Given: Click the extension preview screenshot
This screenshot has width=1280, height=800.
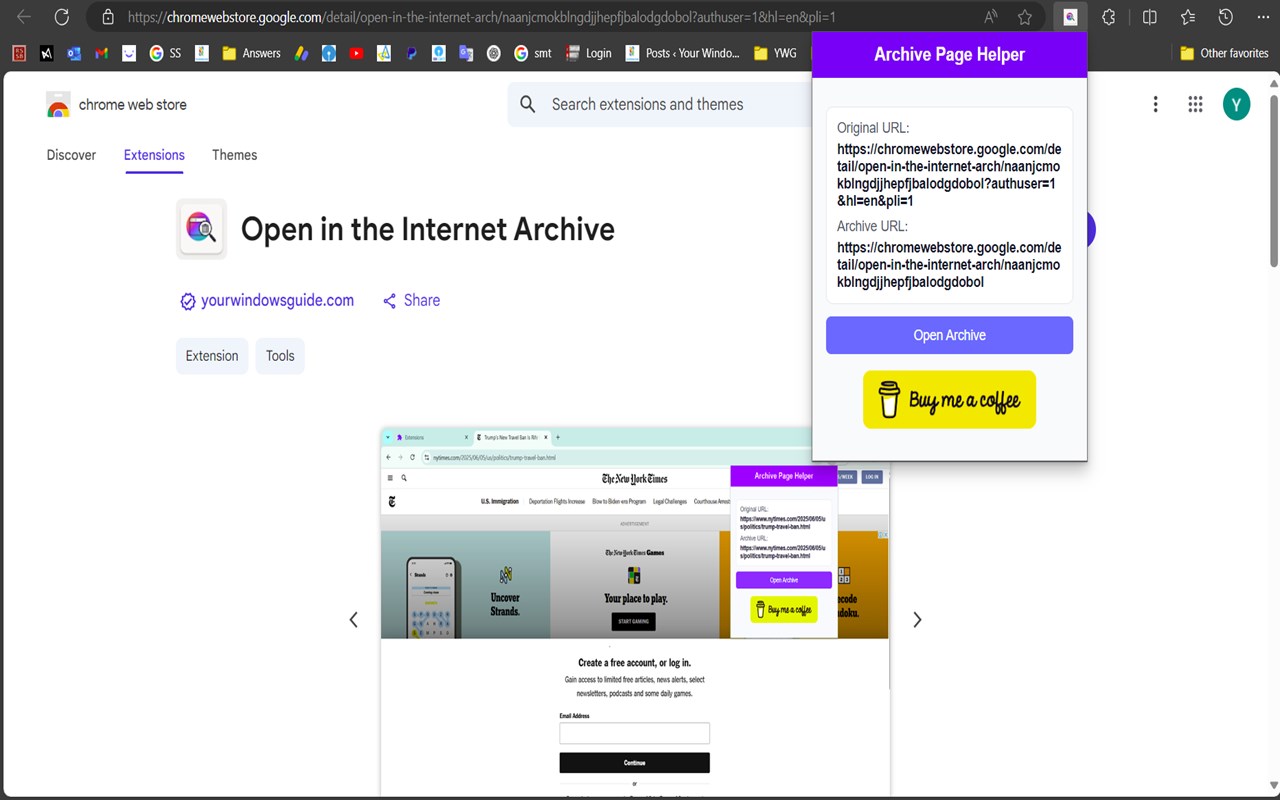Looking at the screenshot, I should (635, 612).
